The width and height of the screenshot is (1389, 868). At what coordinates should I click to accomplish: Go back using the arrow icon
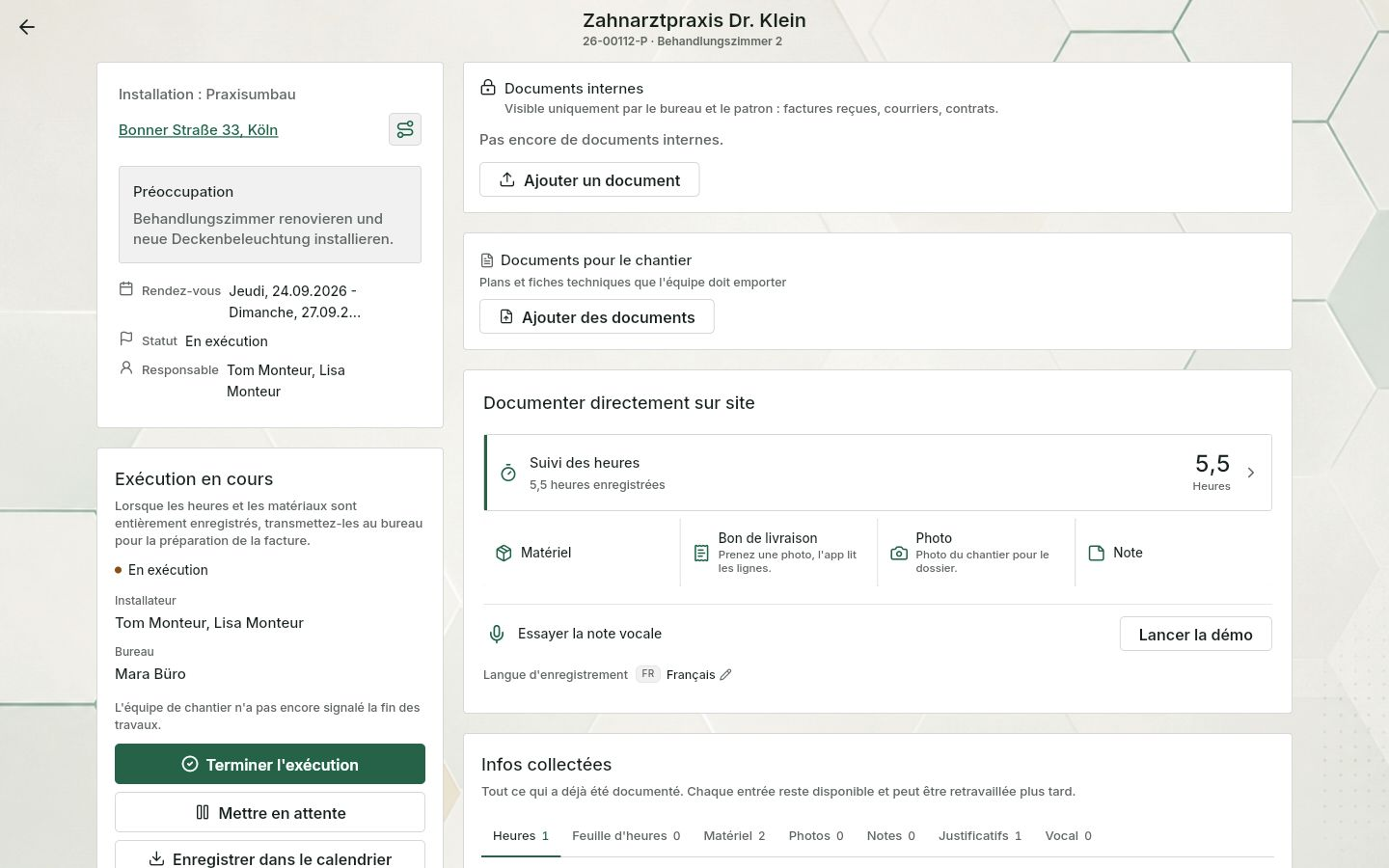click(27, 27)
